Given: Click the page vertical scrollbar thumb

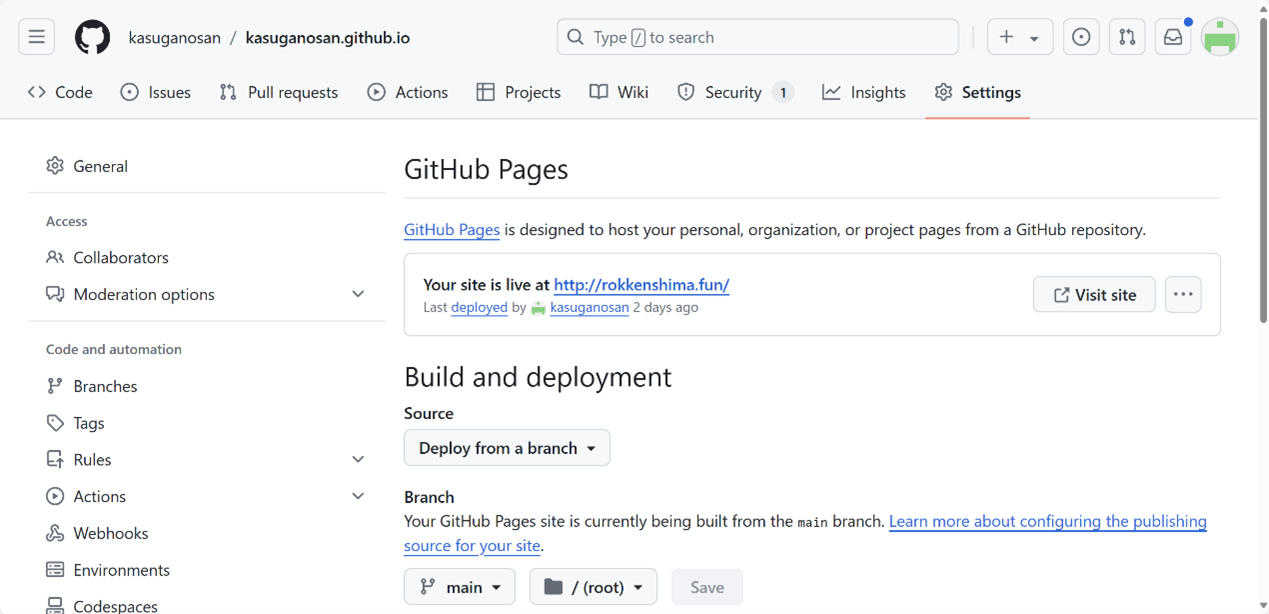Looking at the screenshot, I should pos(1263,170).
